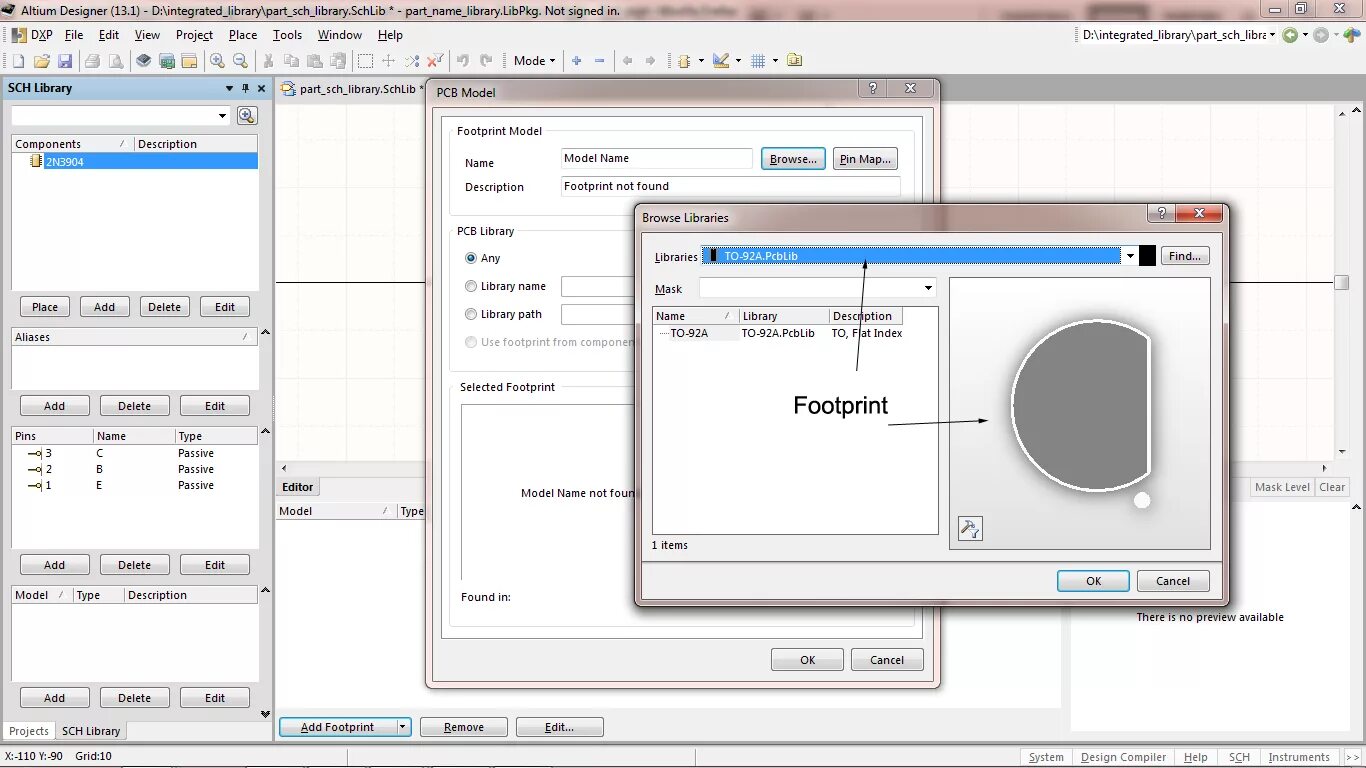Expand the Add Footprint dropdown arrow
Image resolution: width=1366 pixels, height=768 pixels.
403,727
